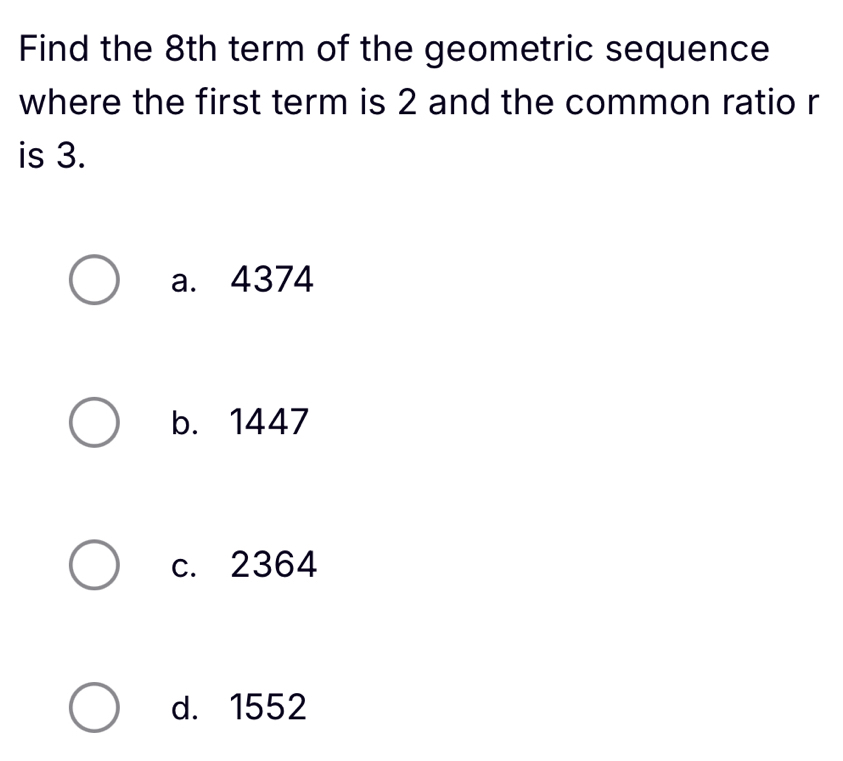Click the letter label "c."
843x761 pixels.
185,567
